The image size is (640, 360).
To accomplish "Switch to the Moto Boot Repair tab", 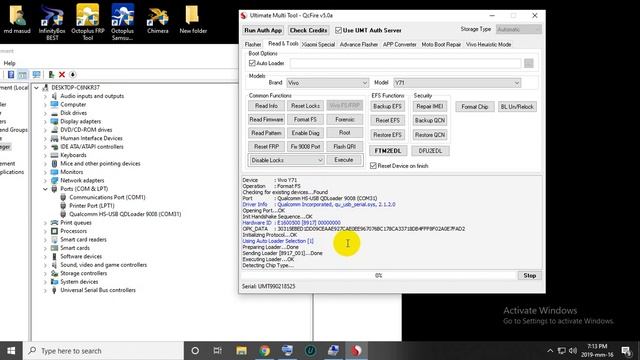I will click(x=441, y=44).
